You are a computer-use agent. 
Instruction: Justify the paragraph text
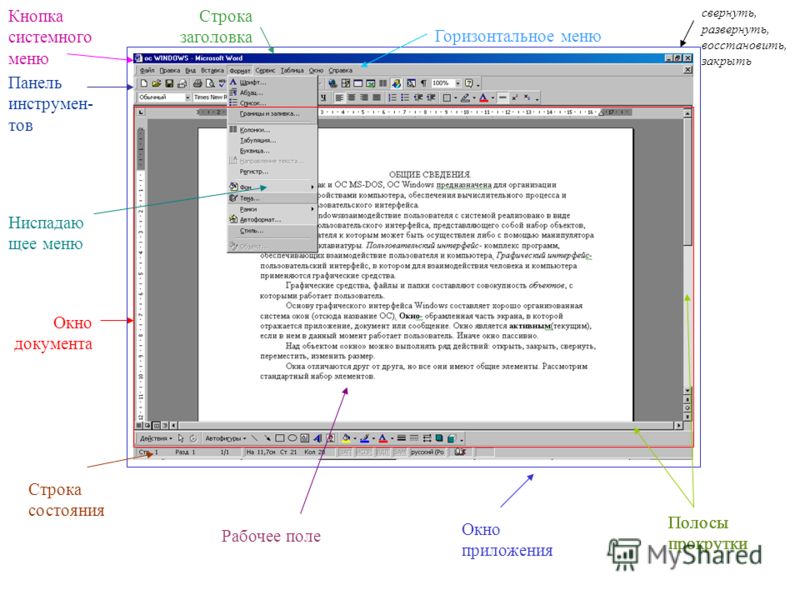[377, 97]
